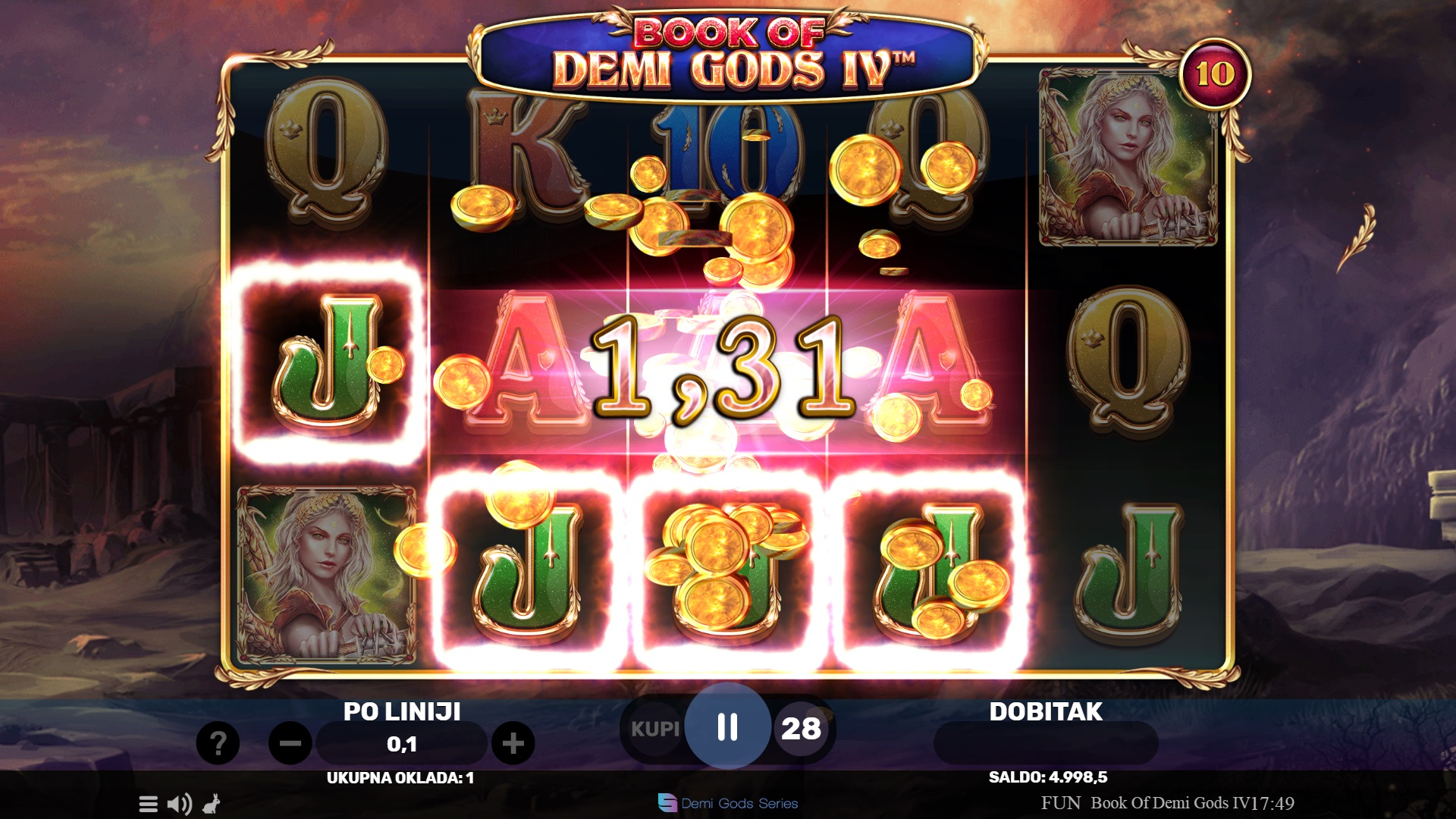Click the red 10 free spins badge
This screenshot has height=819, width=1456.
point(1215,74)
